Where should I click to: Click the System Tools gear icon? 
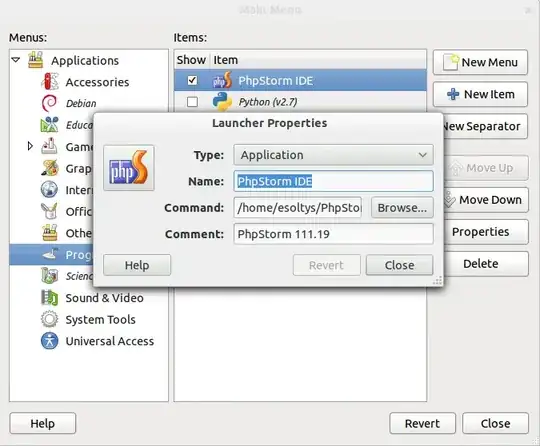pos(49,319)
